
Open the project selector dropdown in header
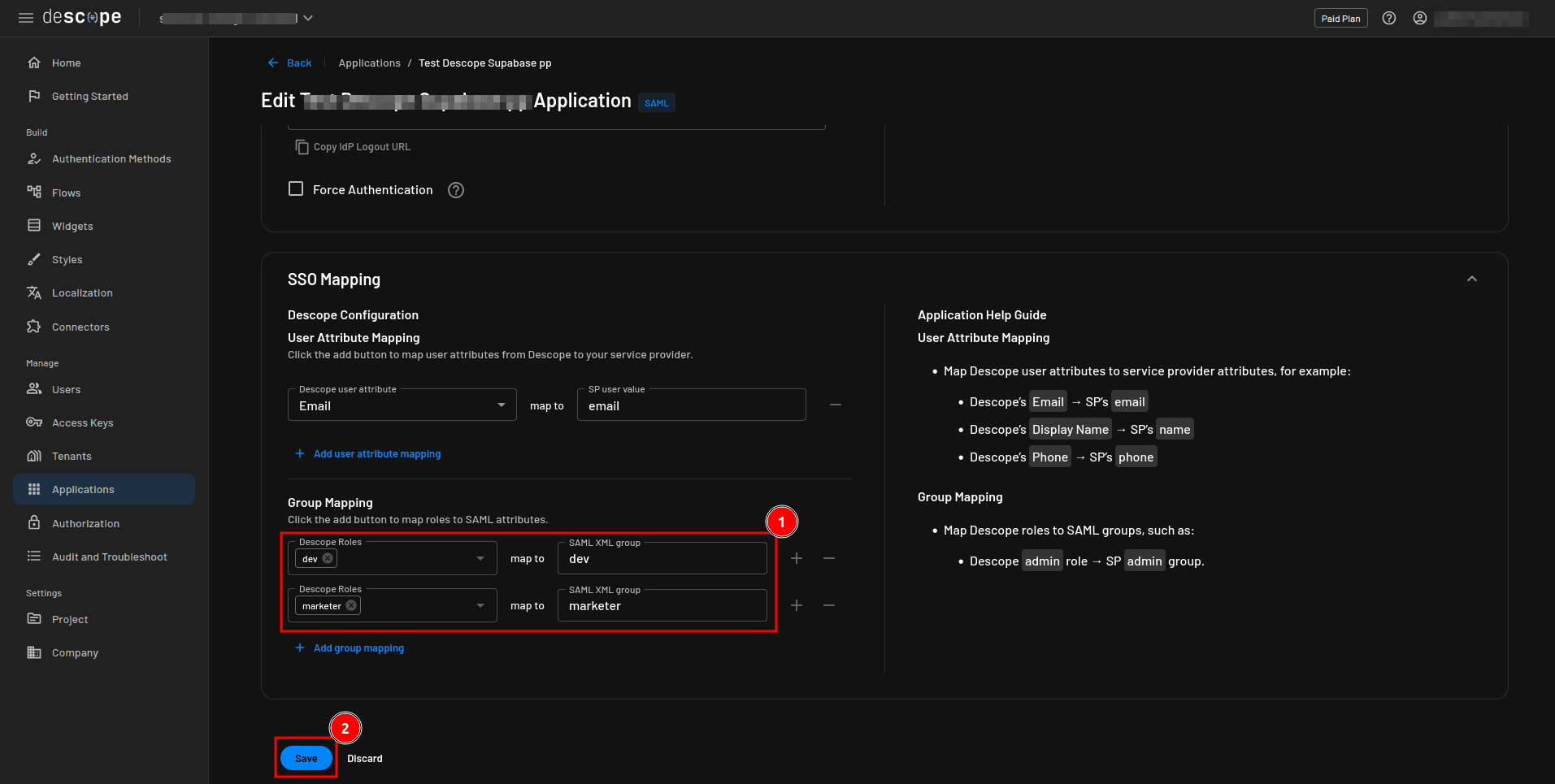pos(308,18)
